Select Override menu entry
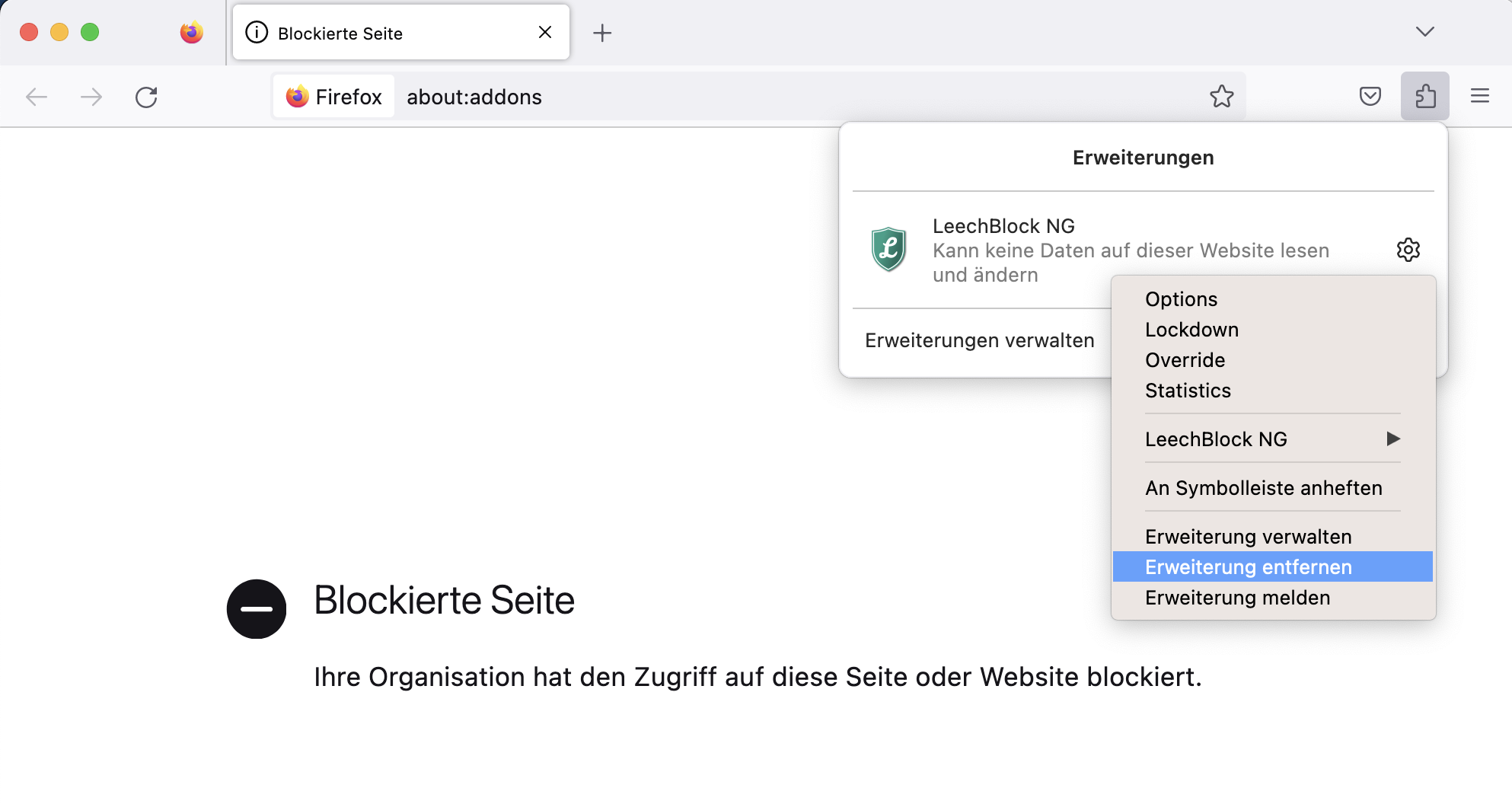Screen dimensions: 1512x804 click(x=1185, y=360)
